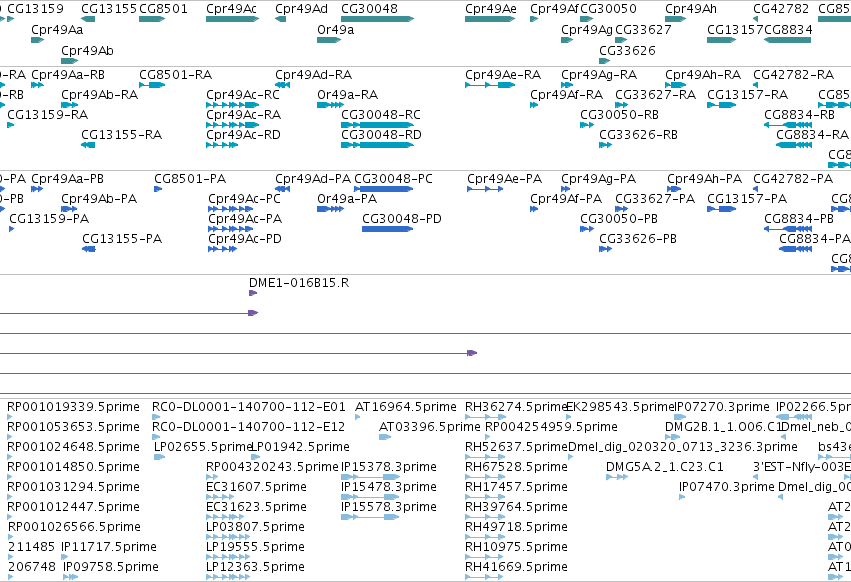Screen dimensions: 851x582
Task: Select the CG13157 gene label
Action: (735, 30)
